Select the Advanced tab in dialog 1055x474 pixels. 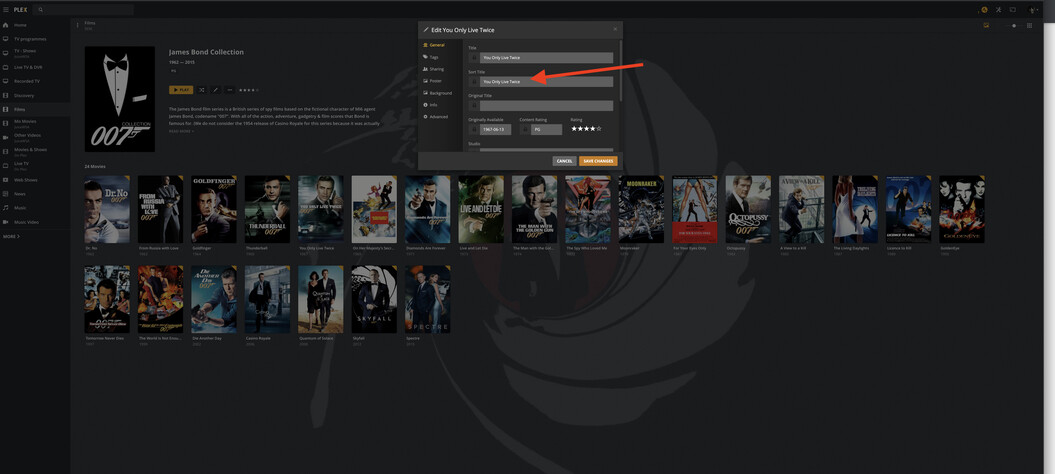439,117
